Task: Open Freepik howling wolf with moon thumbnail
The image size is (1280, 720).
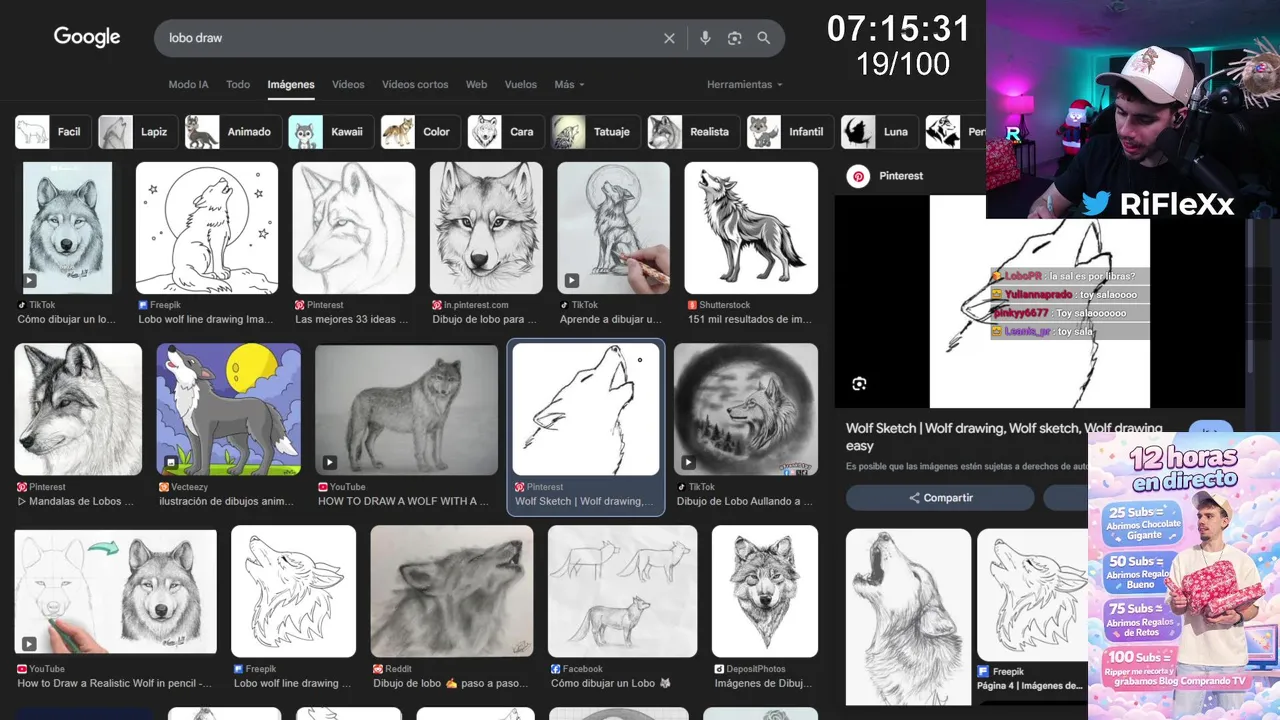Action: (x=205, y=228)
